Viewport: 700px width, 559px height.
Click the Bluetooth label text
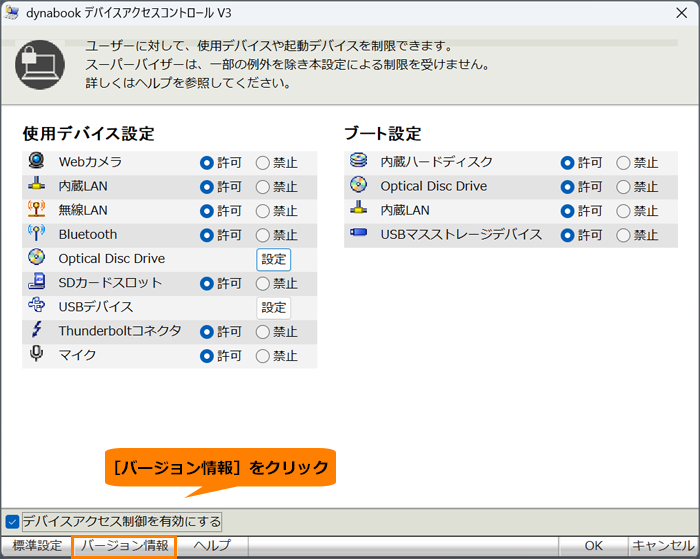[88, 234]
